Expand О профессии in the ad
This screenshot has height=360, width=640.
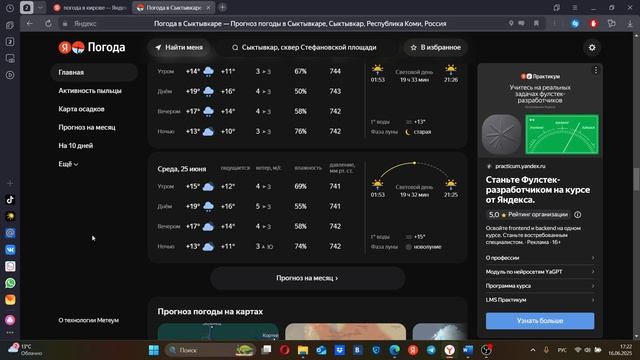pos(540,258)
